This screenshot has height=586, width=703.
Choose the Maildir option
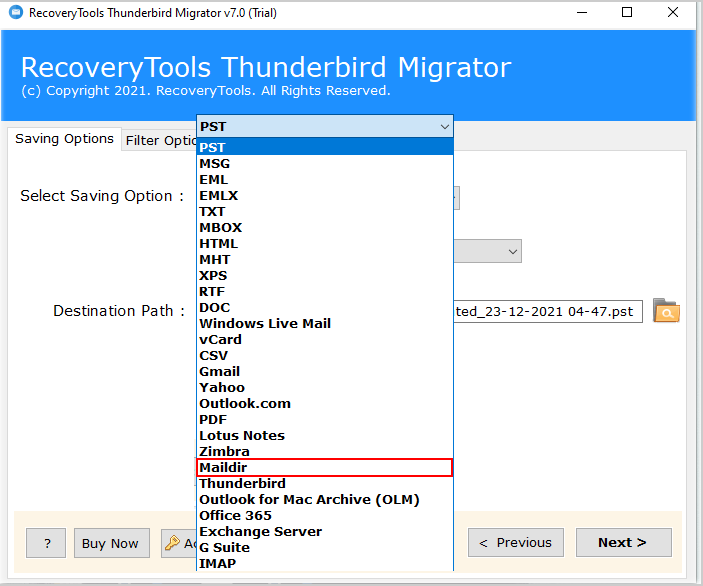[x=325, y=467]
